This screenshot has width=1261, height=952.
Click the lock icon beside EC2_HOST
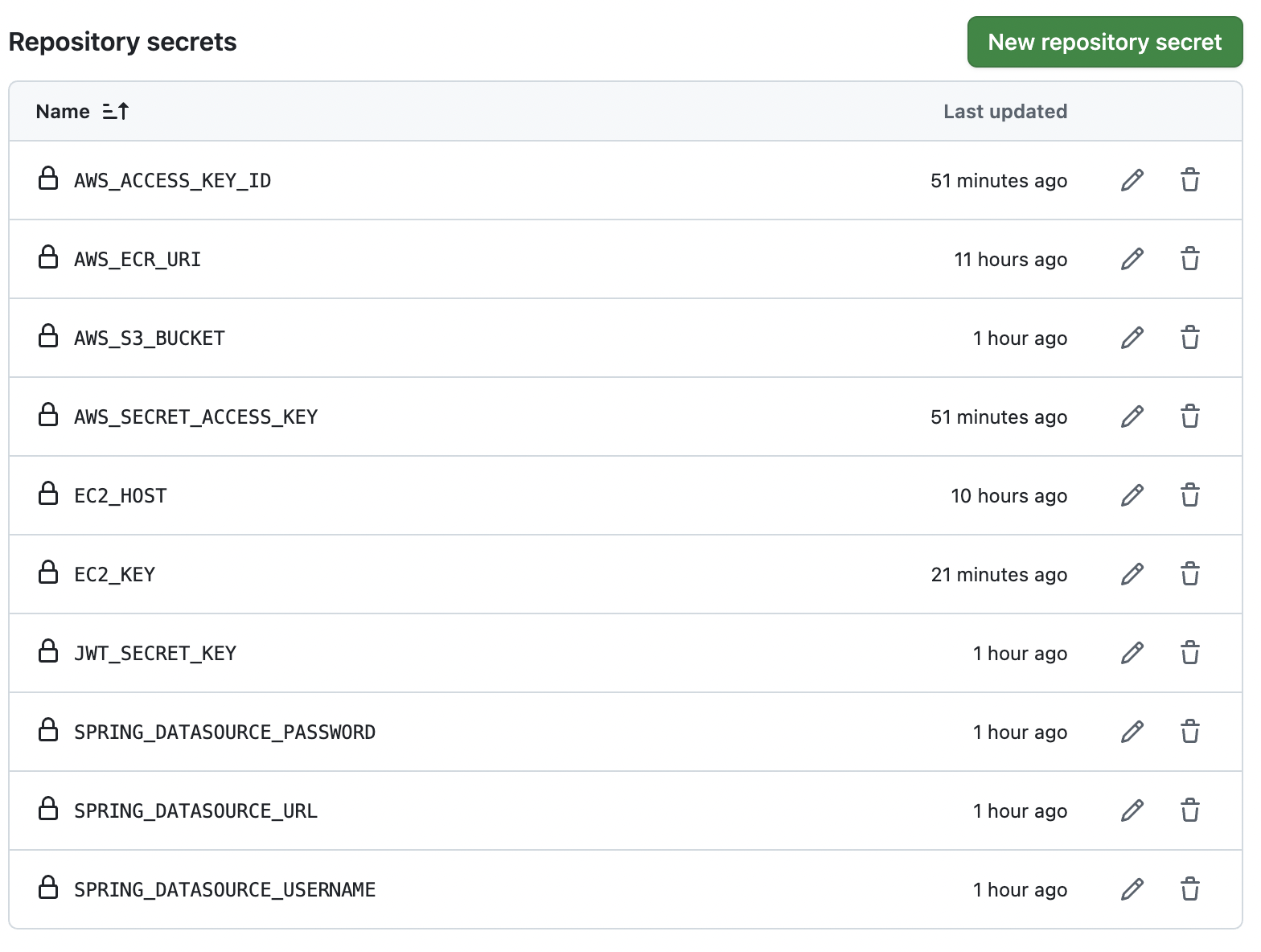pos(48,494)
